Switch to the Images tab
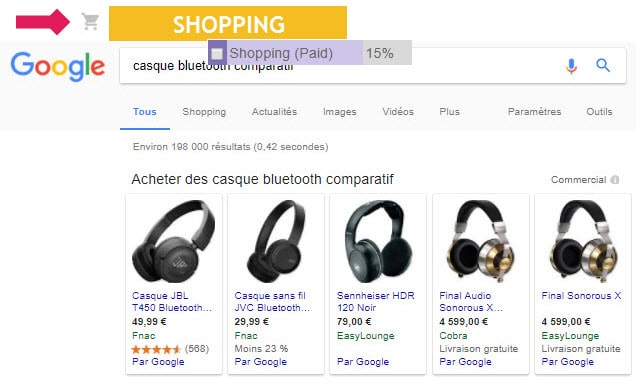Viewport: 636px width, 386px height. [x=339, y=112]
